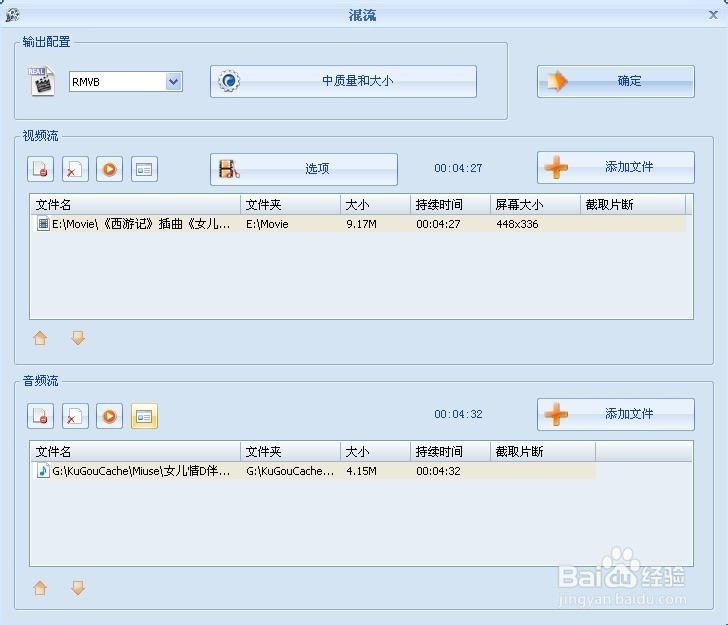Click 持续时间 column header in video list

(450, 204)
